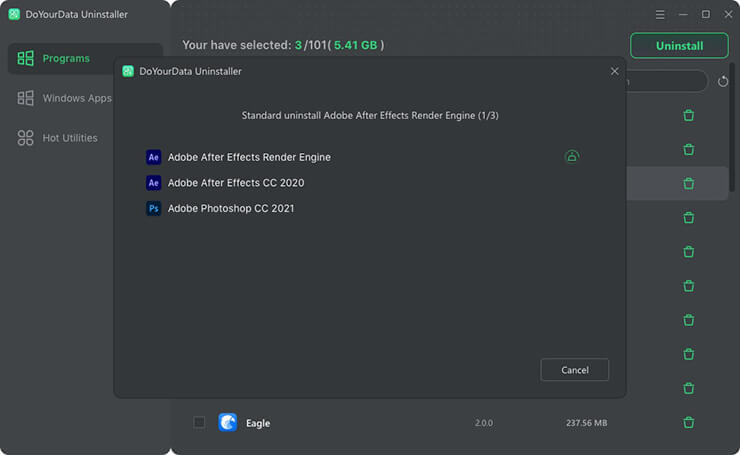Click the Photoshop CC 2021 Ps icon
The height and width of the screenshot is (455, 740).
[154, 209]
